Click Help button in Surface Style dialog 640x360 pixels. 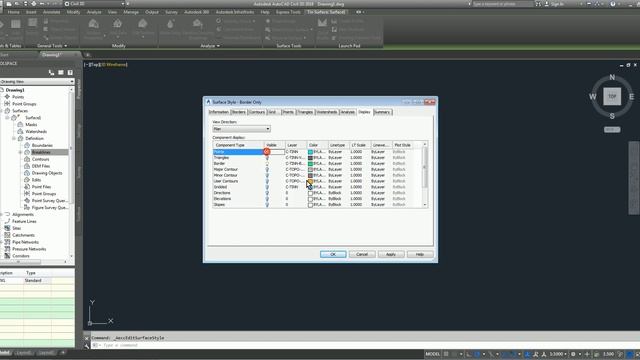[420, 254]
